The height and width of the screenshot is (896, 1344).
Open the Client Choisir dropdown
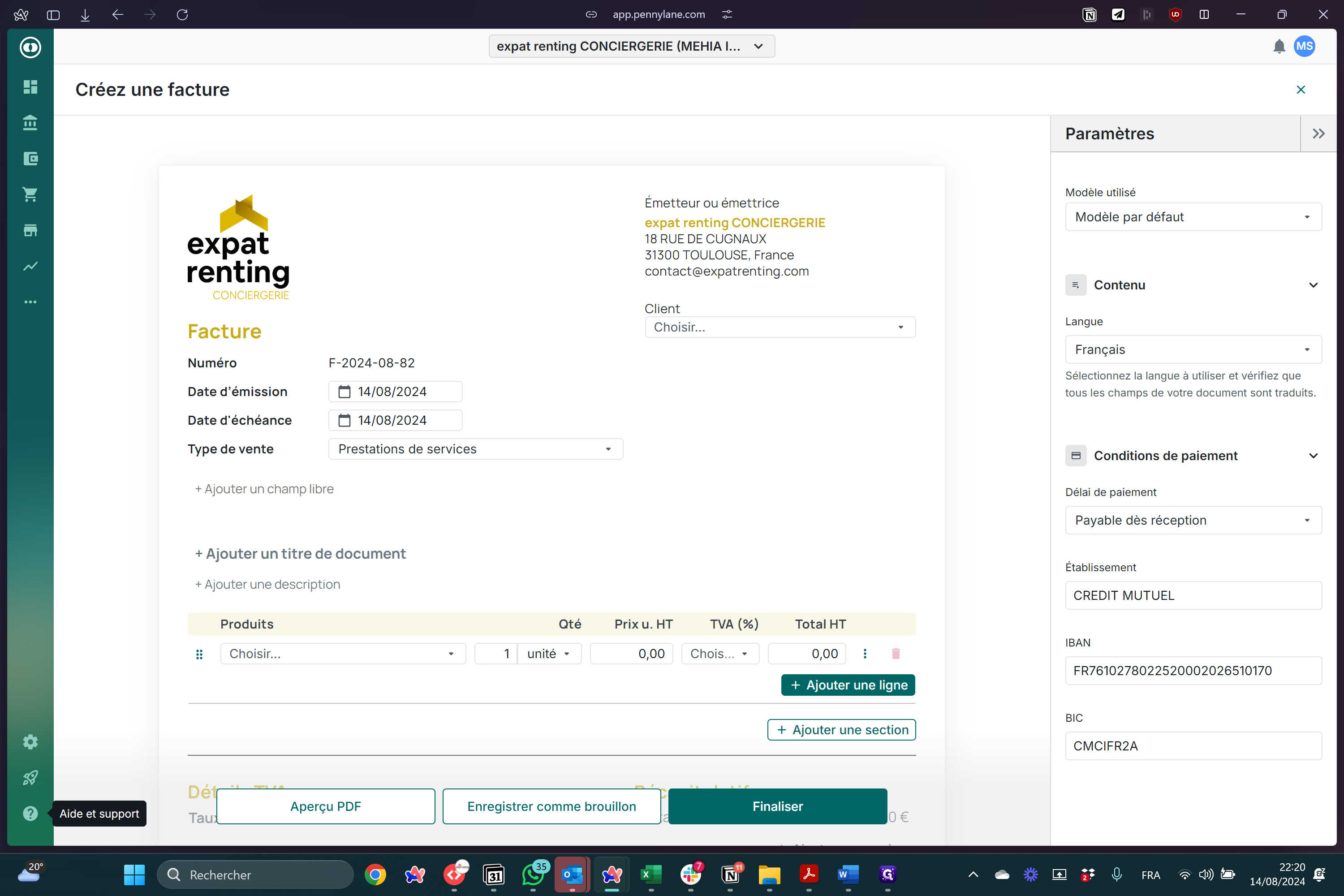tap(780, 327)
